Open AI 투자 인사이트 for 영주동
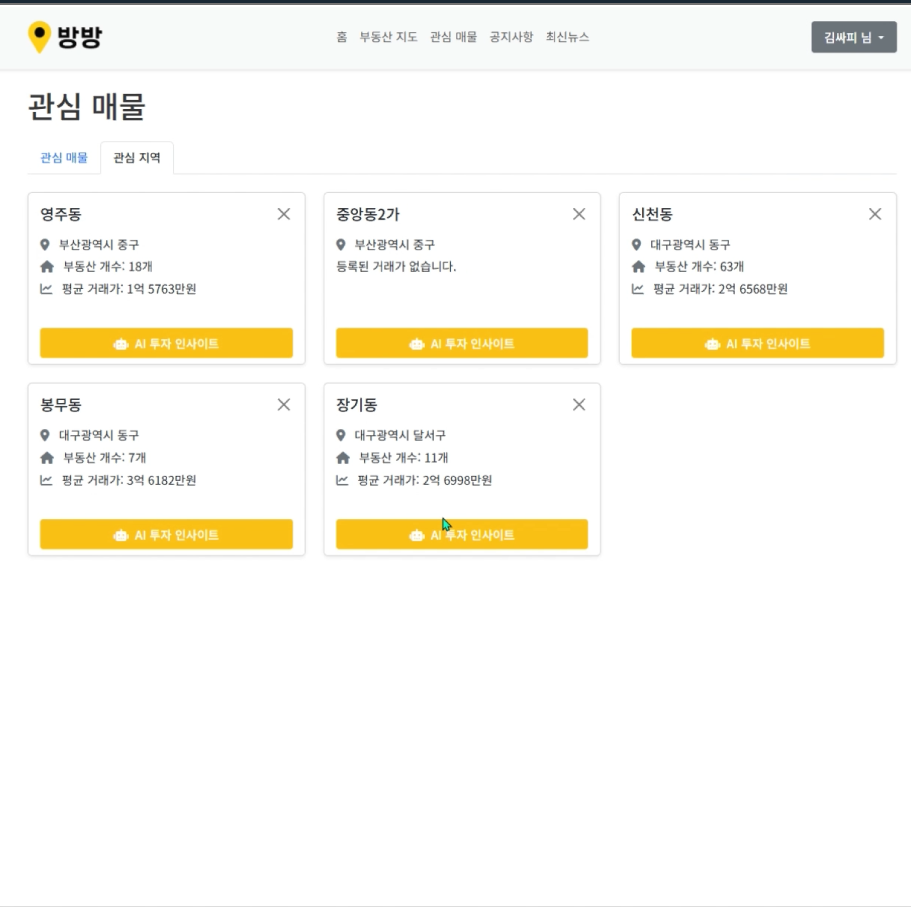 pos(166,343)
